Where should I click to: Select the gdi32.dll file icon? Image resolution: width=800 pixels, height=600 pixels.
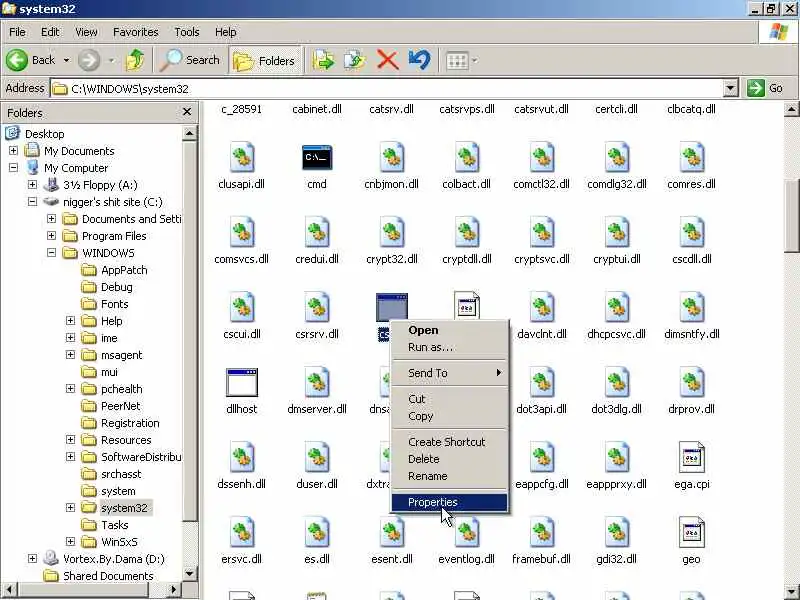tap(617, 532)
